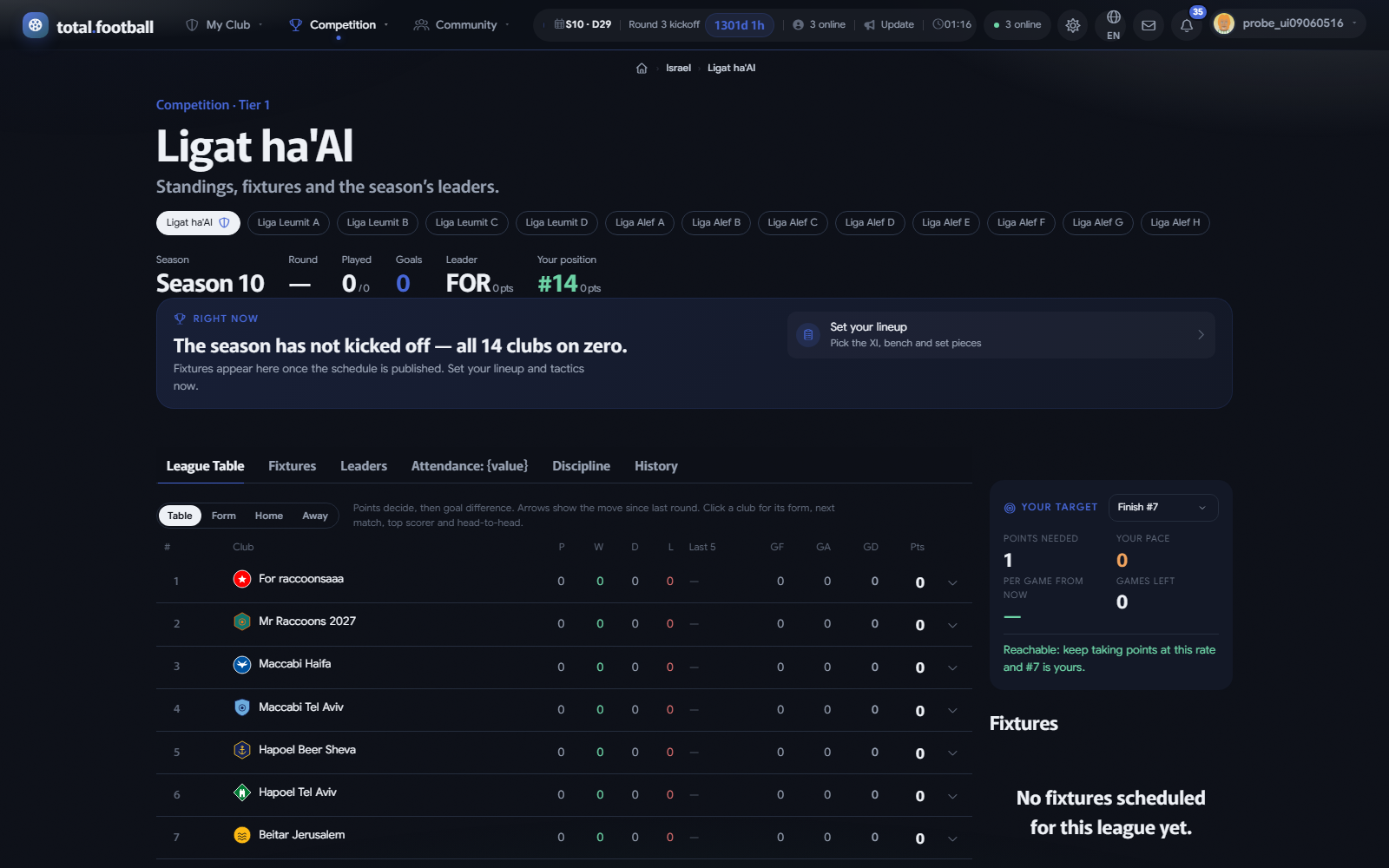Switch to the Discipline tab

click(x=582, y=466)
